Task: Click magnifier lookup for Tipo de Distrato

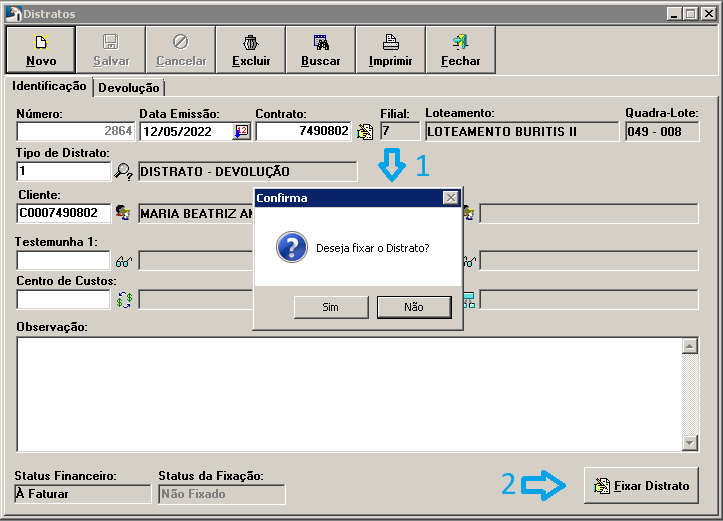Action: tap(124, 172)
